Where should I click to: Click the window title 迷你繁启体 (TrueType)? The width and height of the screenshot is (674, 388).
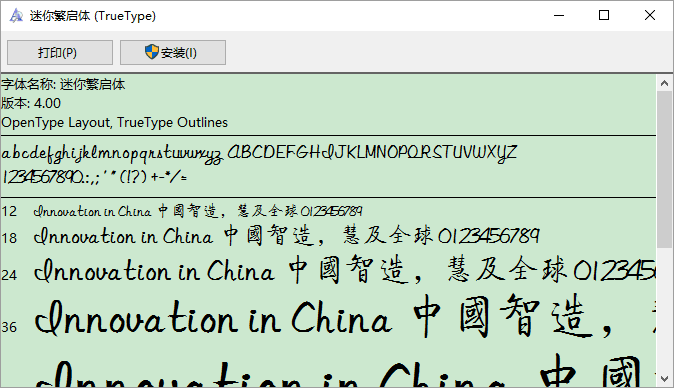(92, 16)
